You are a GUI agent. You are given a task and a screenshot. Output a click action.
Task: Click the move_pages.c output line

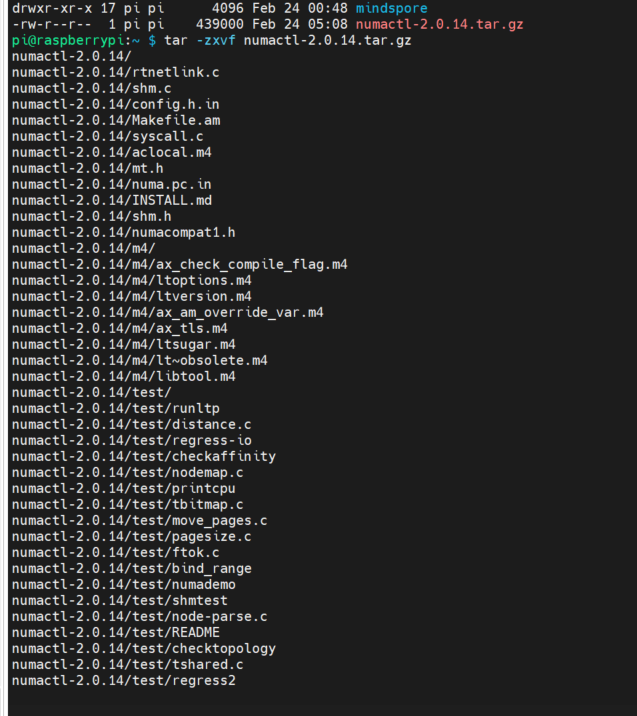[x=139, y=520]
